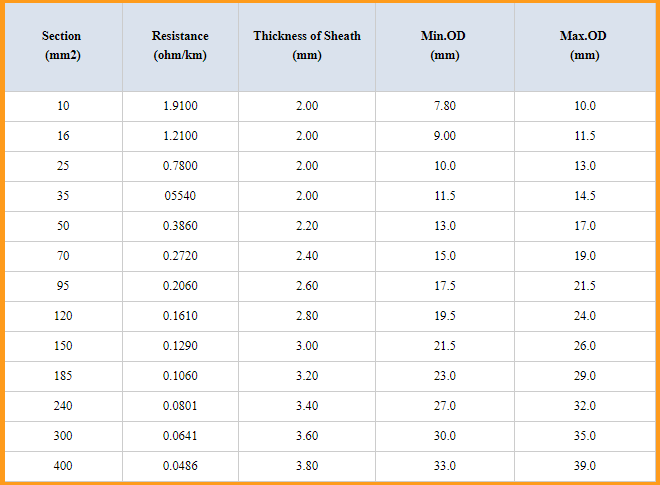Screen dimensions: 660x485
Task: Select the Max.OD (mm) header cell
Action: tap(585, 46)
